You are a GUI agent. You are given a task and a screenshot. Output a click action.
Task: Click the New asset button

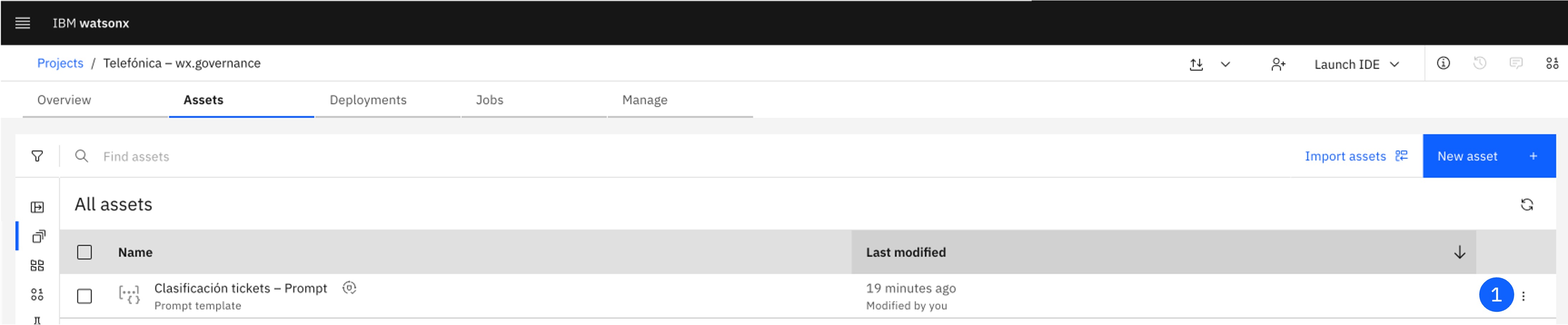[x=1489, y=156]
